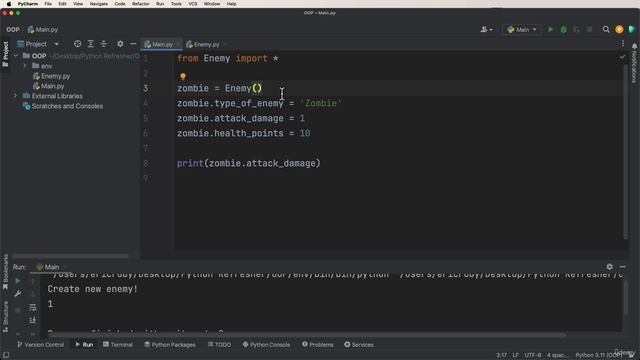The width and height of the screenshot is (640, 360).
Task: Open the PyCharm application menu
Action: [28, 4]
